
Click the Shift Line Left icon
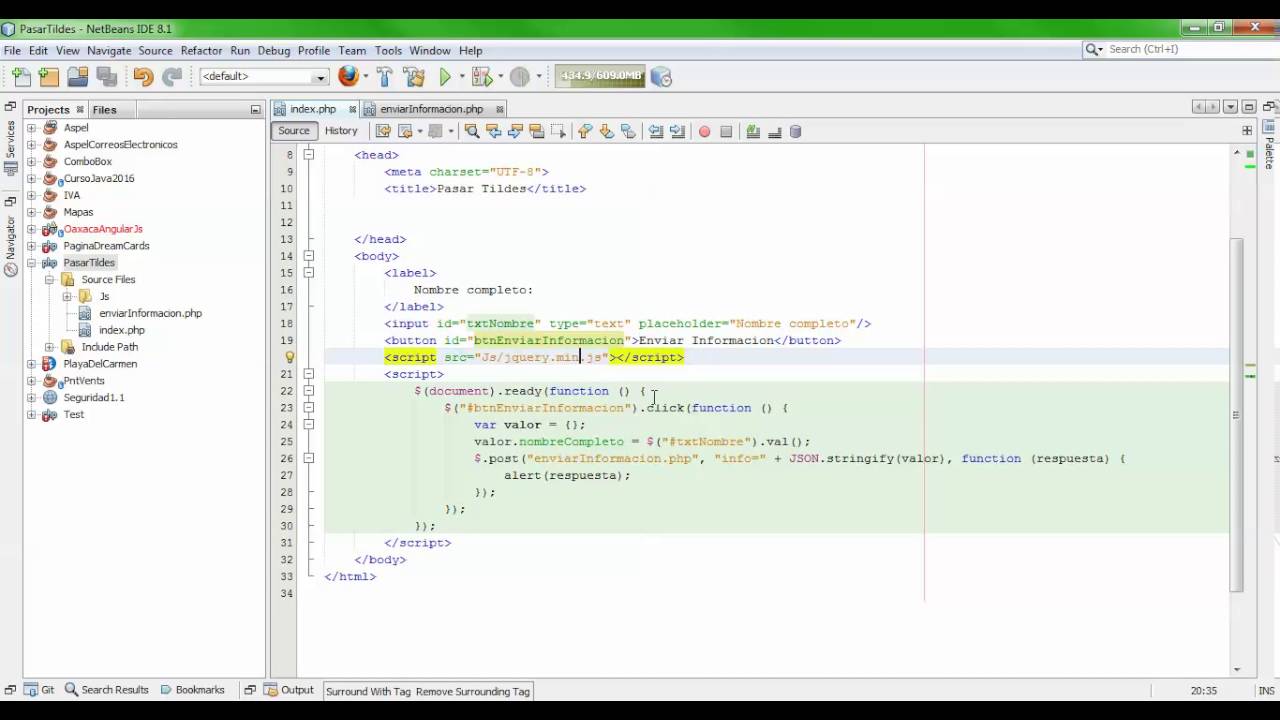pyautogui.click(x=655, y=131)
